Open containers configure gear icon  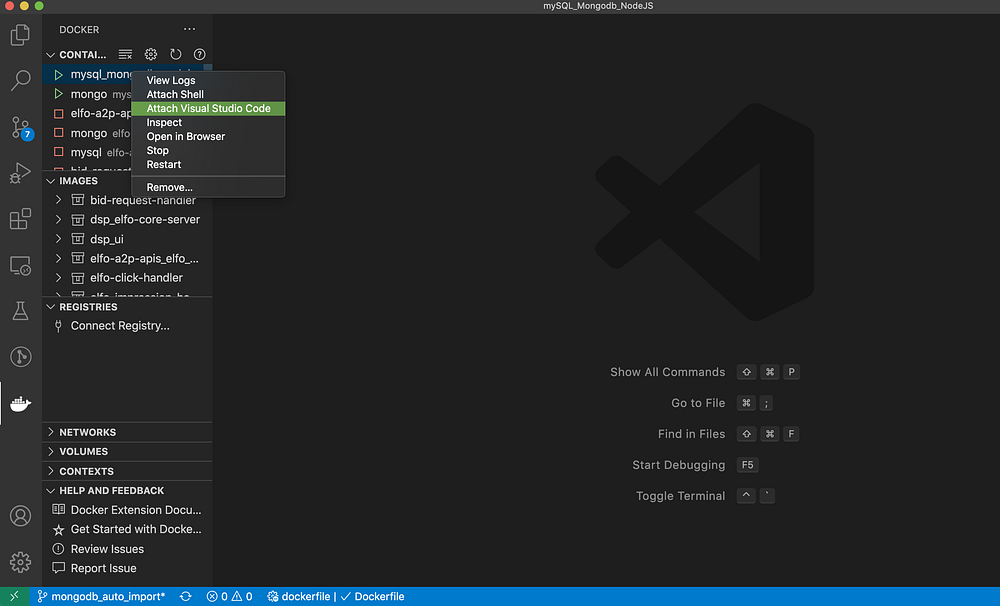pyautogui.click(x=151, y=54)
